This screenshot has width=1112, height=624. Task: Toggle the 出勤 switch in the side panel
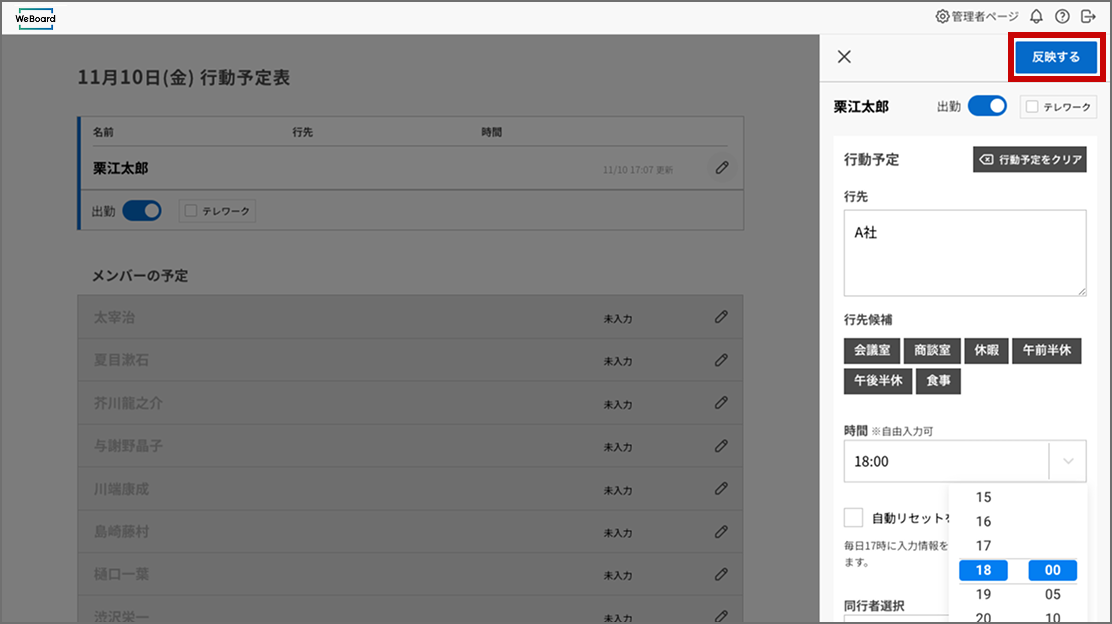[x=987, y=104]
